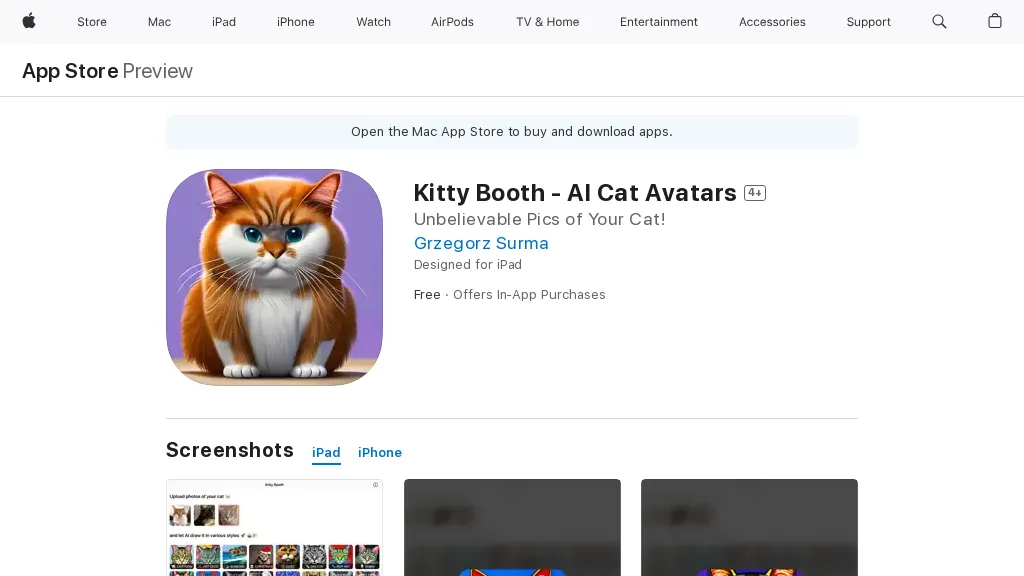Go to Accessories page

point(772,22)
